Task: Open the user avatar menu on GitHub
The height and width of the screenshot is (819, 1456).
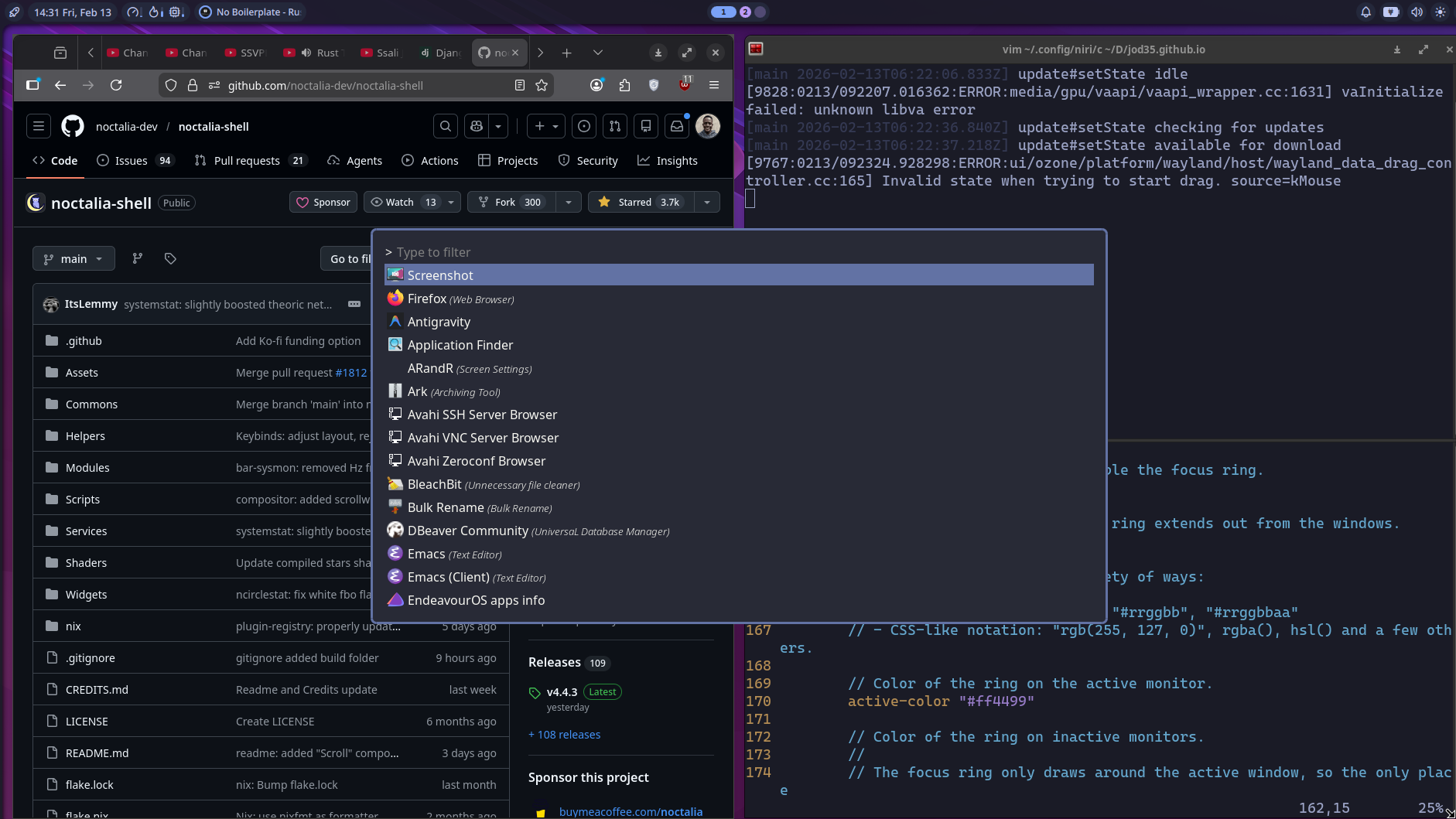Action: [708, 126]
